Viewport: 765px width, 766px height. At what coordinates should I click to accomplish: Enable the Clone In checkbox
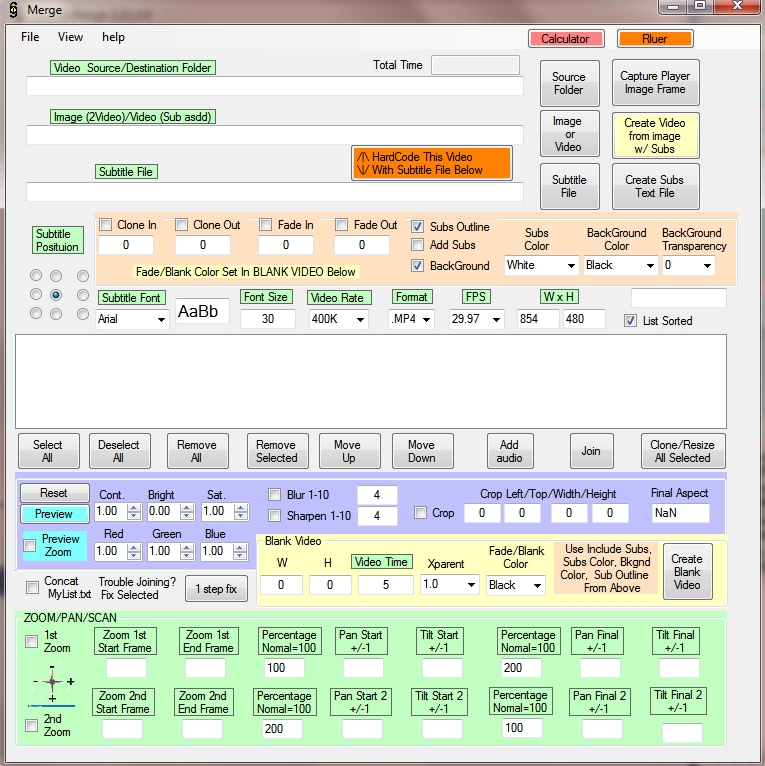click(106, 225)
